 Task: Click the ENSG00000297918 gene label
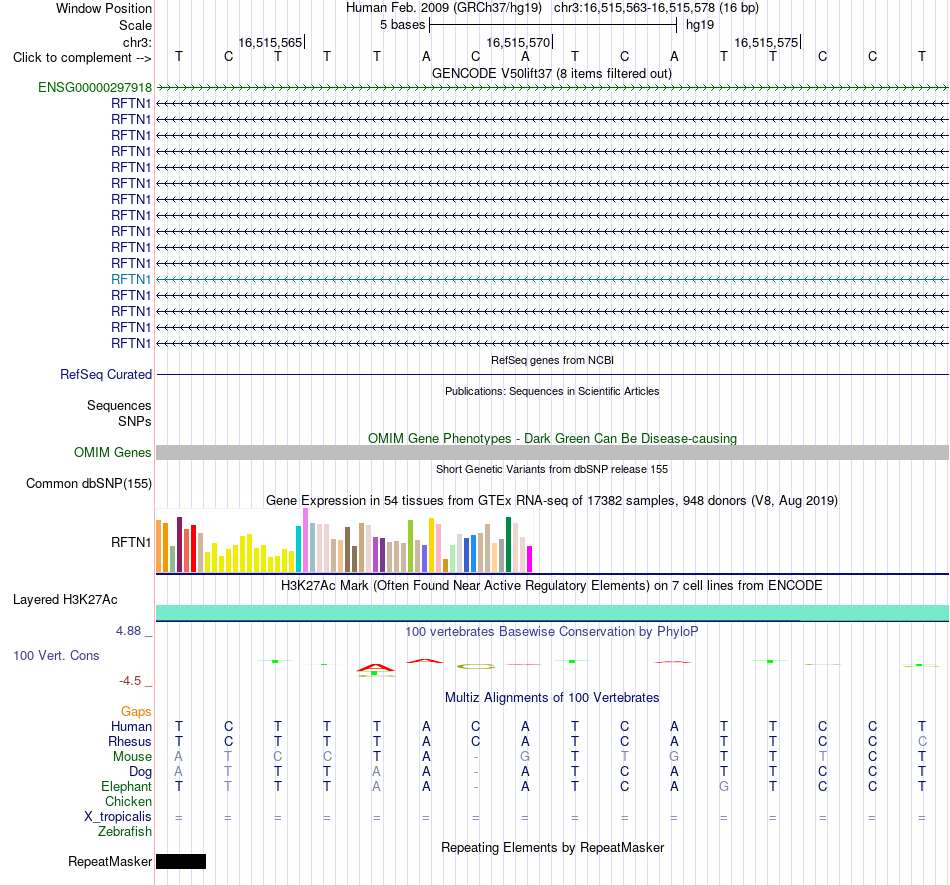click(x=95, y=87)
